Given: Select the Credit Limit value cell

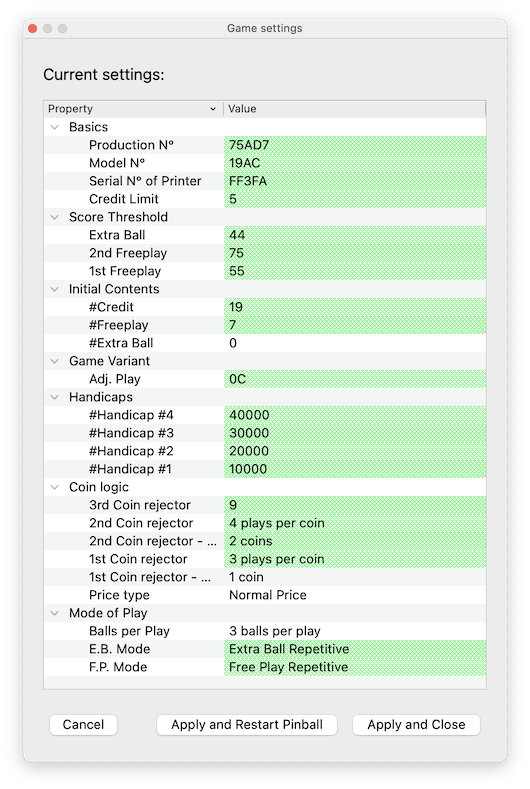Looking at the screenshot, I should (x=355, y=199).
